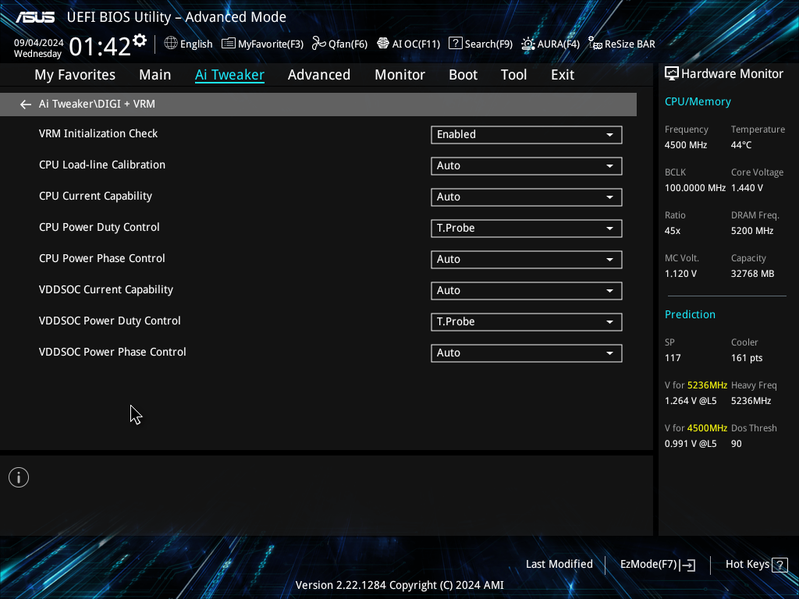Change CPU Power Duty Control dropdown
Viewport: 799px width, 599px height.
(526, 228)
